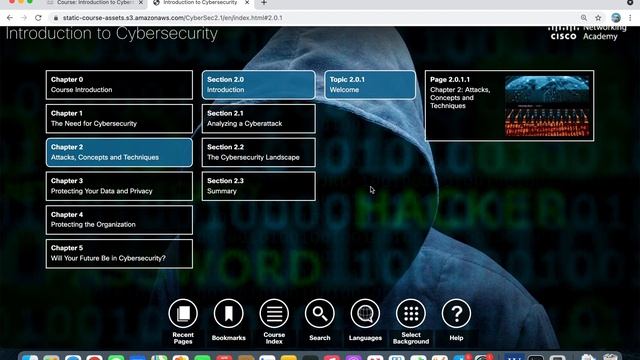Click the Cisco Networking Academy logo
The image size is (640, 360).
pyautogui.click(x=587, y=33)
